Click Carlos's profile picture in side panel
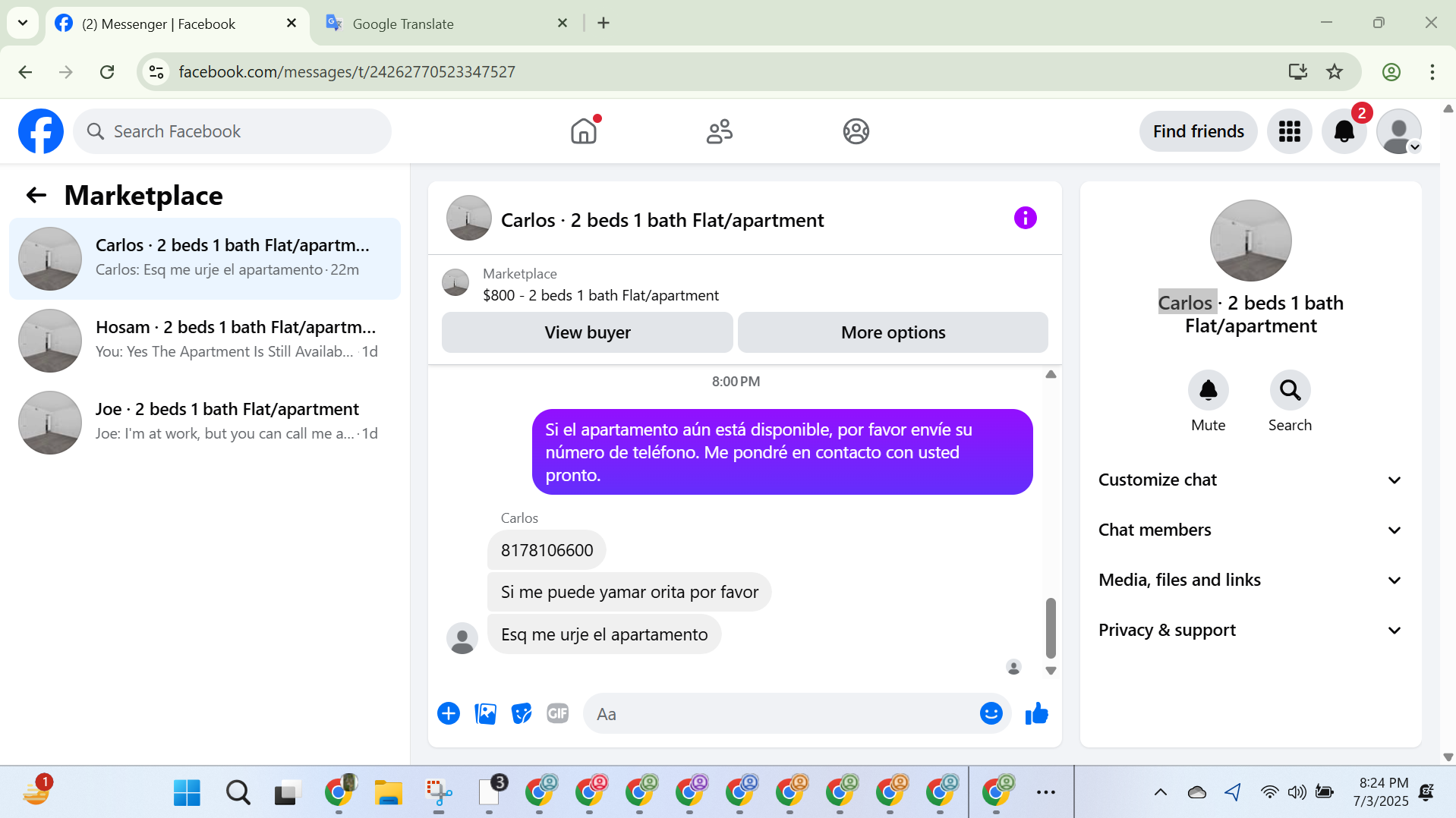This screenshot has height=818, width=1456. pos(1250,241)
